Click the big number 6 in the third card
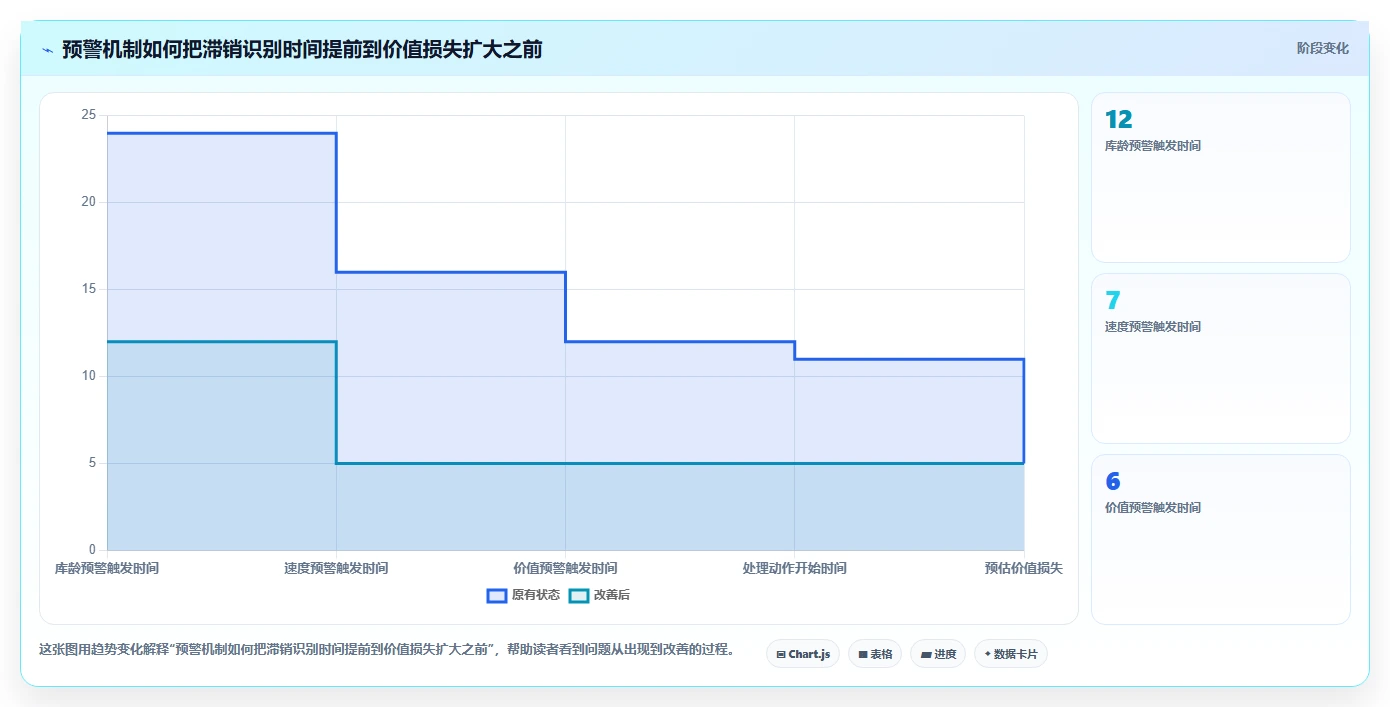This screenshot has width=1390, height=707. tap(1113, 482)
